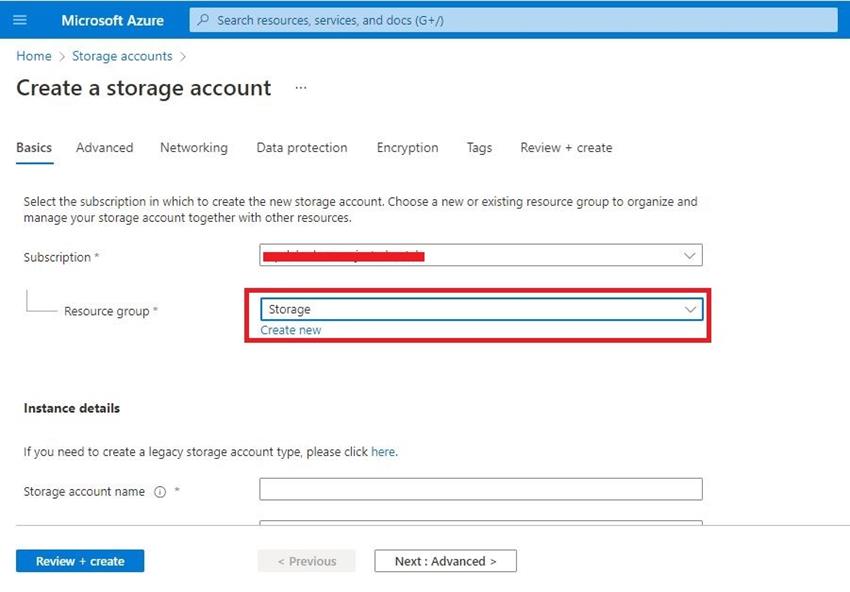
Task: Open the Networking tab
Action: point(193,147)
